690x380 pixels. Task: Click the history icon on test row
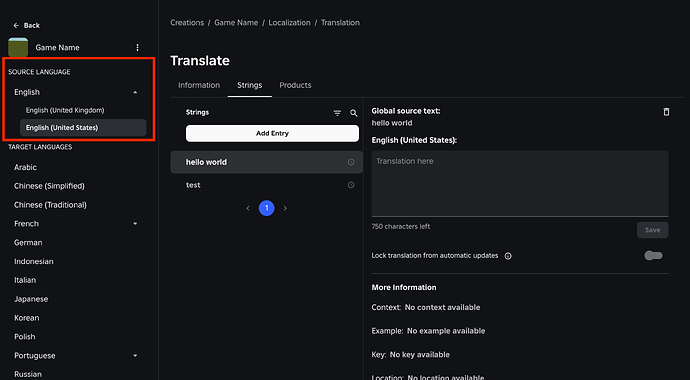click(x=351, y=185)
